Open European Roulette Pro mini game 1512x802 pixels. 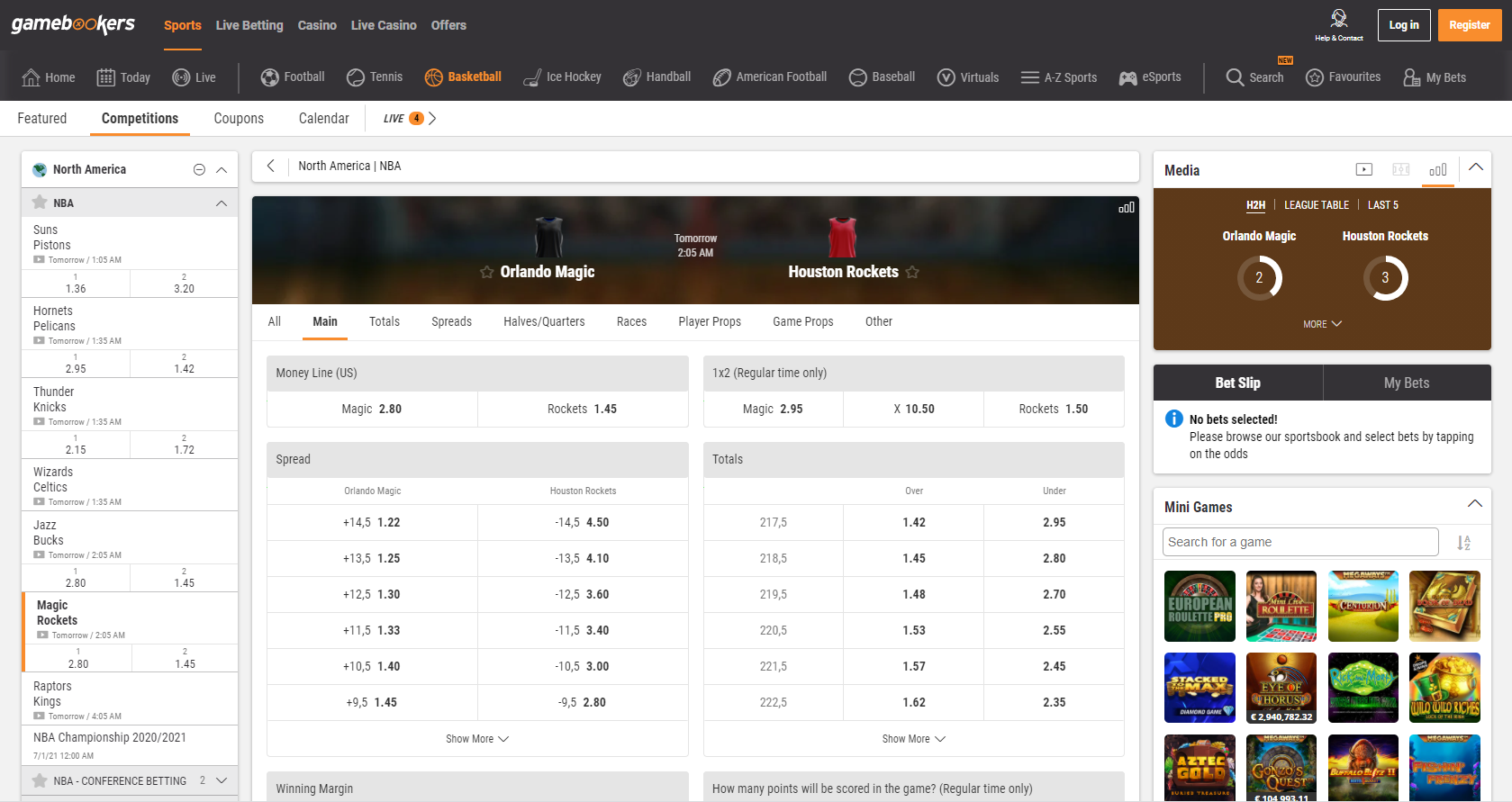click(x=1200, y=606)
